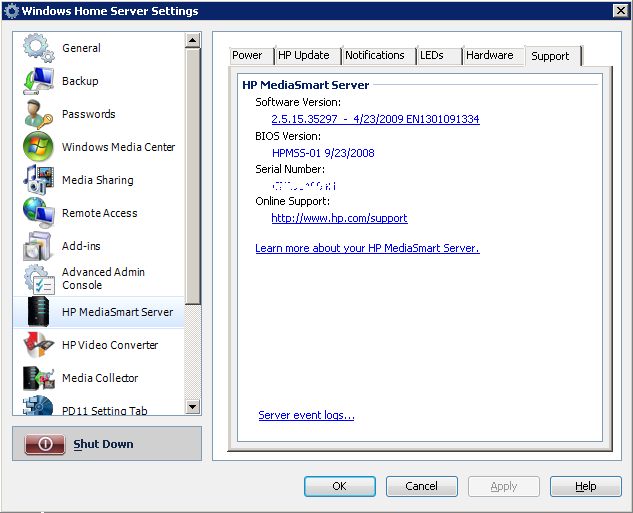Click the HP Video Converter icon
Image resolution: width=633 pixels, height=513 pixels.
[38, 345]
